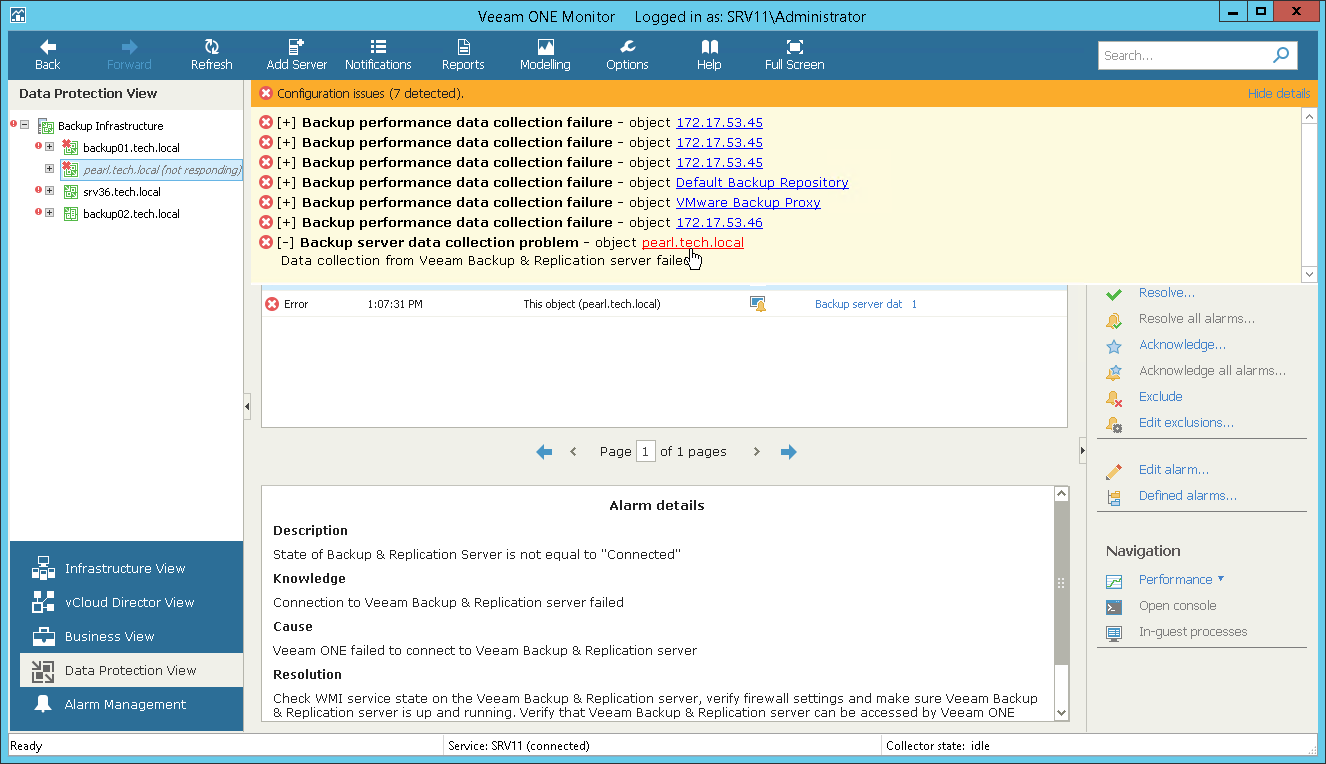Click the Acknowledge star icon

tap(1114, 346)
